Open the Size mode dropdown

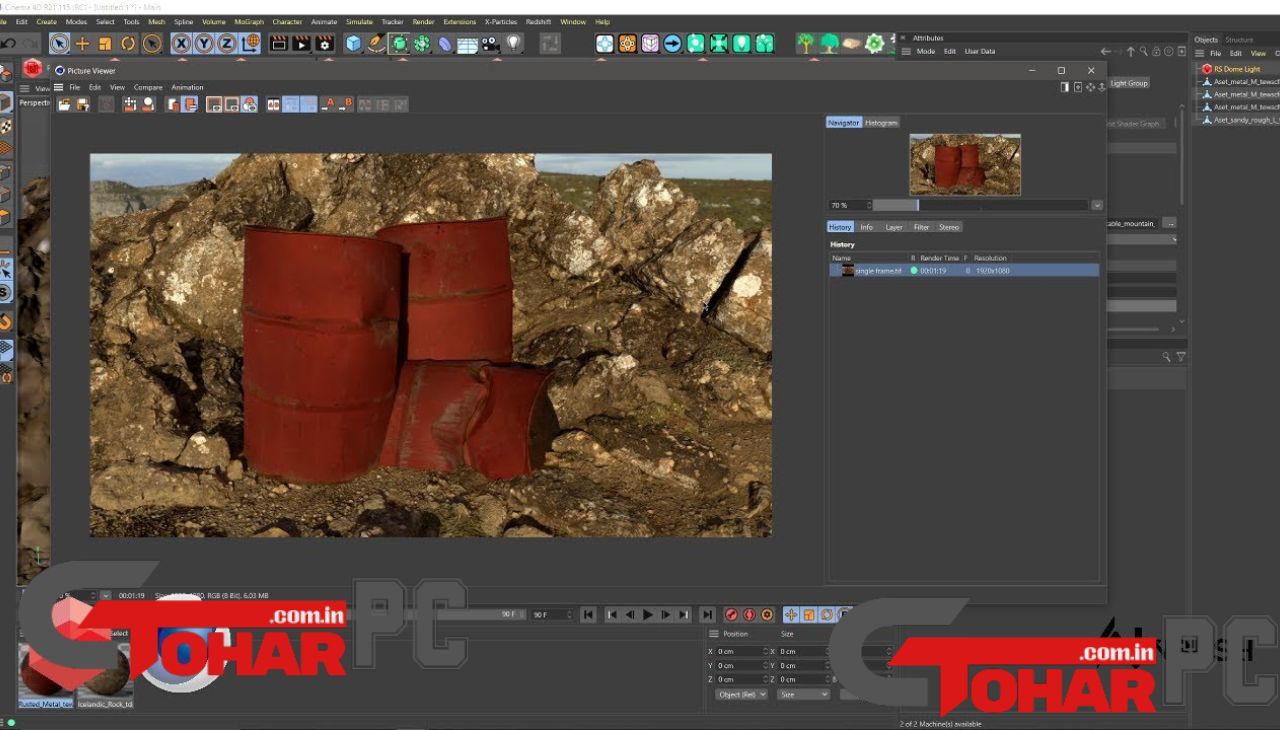[804, 694]
